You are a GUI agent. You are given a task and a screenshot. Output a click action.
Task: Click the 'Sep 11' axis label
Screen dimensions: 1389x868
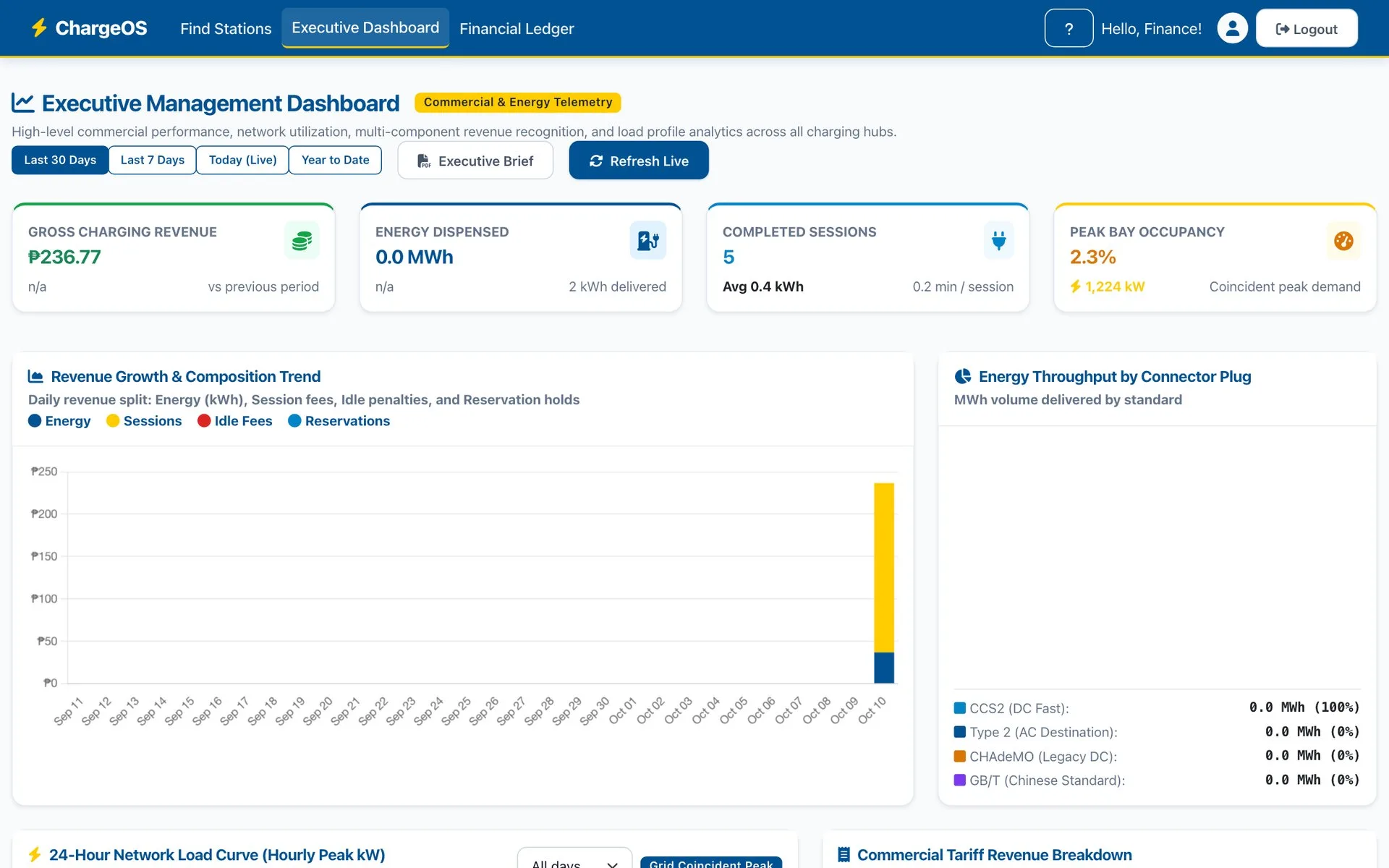point(69,711)
